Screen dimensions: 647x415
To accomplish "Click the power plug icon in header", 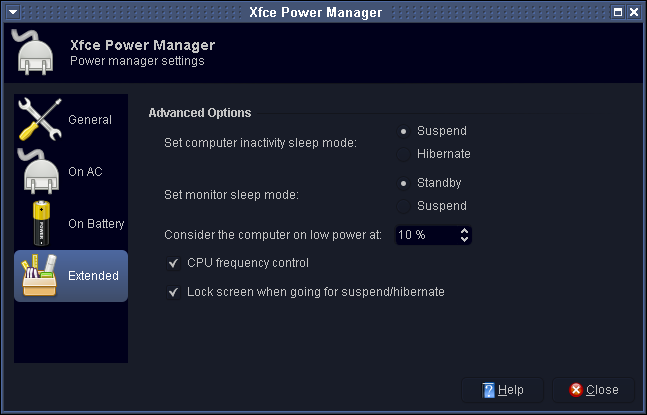I will pos(34,52).
